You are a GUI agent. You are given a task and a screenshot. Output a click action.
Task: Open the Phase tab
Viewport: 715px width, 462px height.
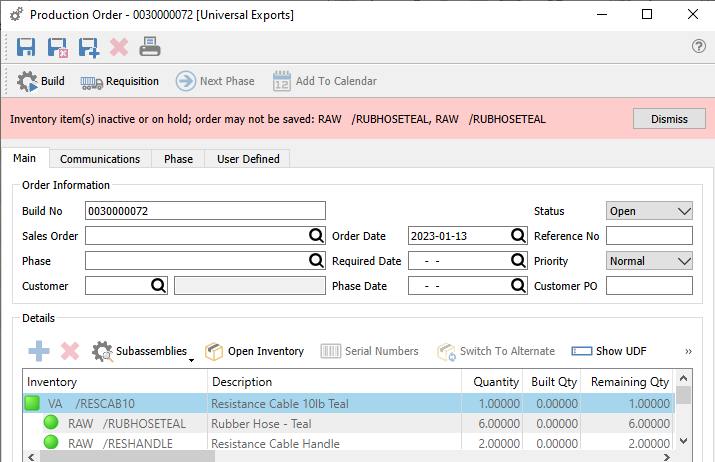178,159
